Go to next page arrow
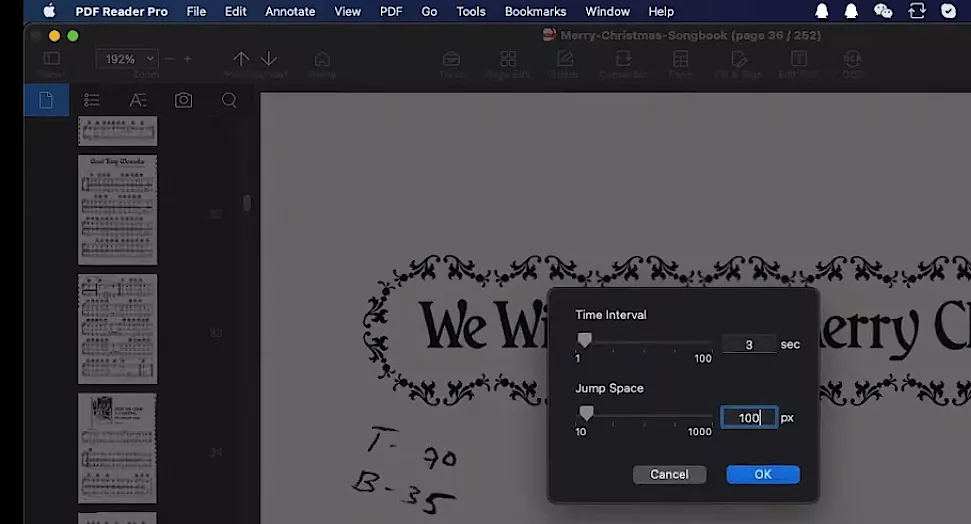Viewport: 971px width, 524px height. [269, 59]
